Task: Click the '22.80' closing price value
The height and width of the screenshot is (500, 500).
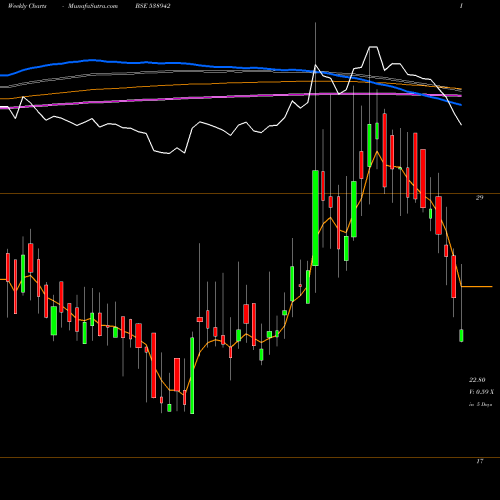Action: coord(477,380)
